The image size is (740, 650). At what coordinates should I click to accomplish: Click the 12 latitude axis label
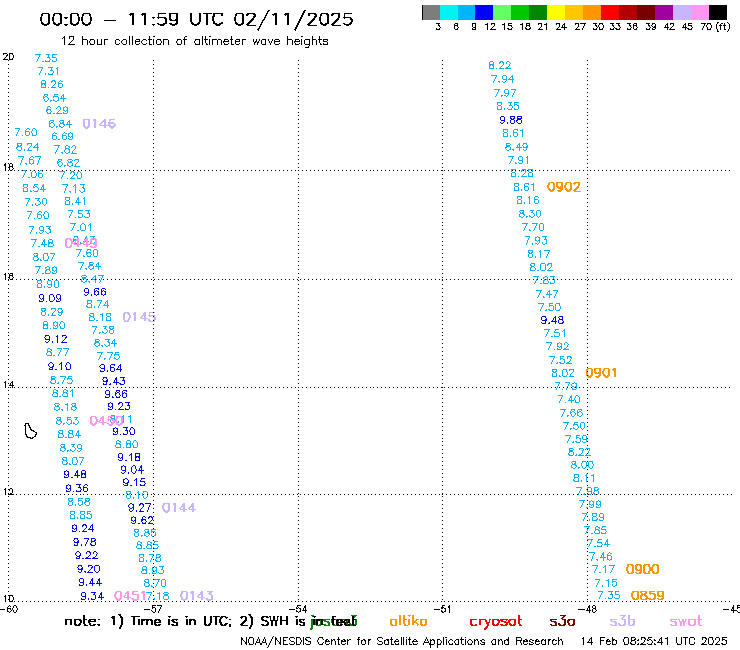pos(8,492)
